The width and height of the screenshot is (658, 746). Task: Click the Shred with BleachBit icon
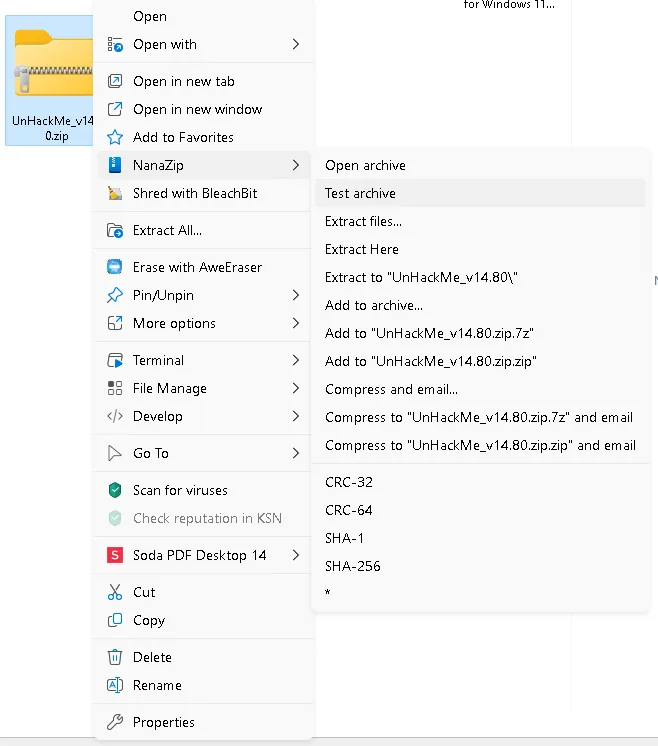(x=115, y=193)
